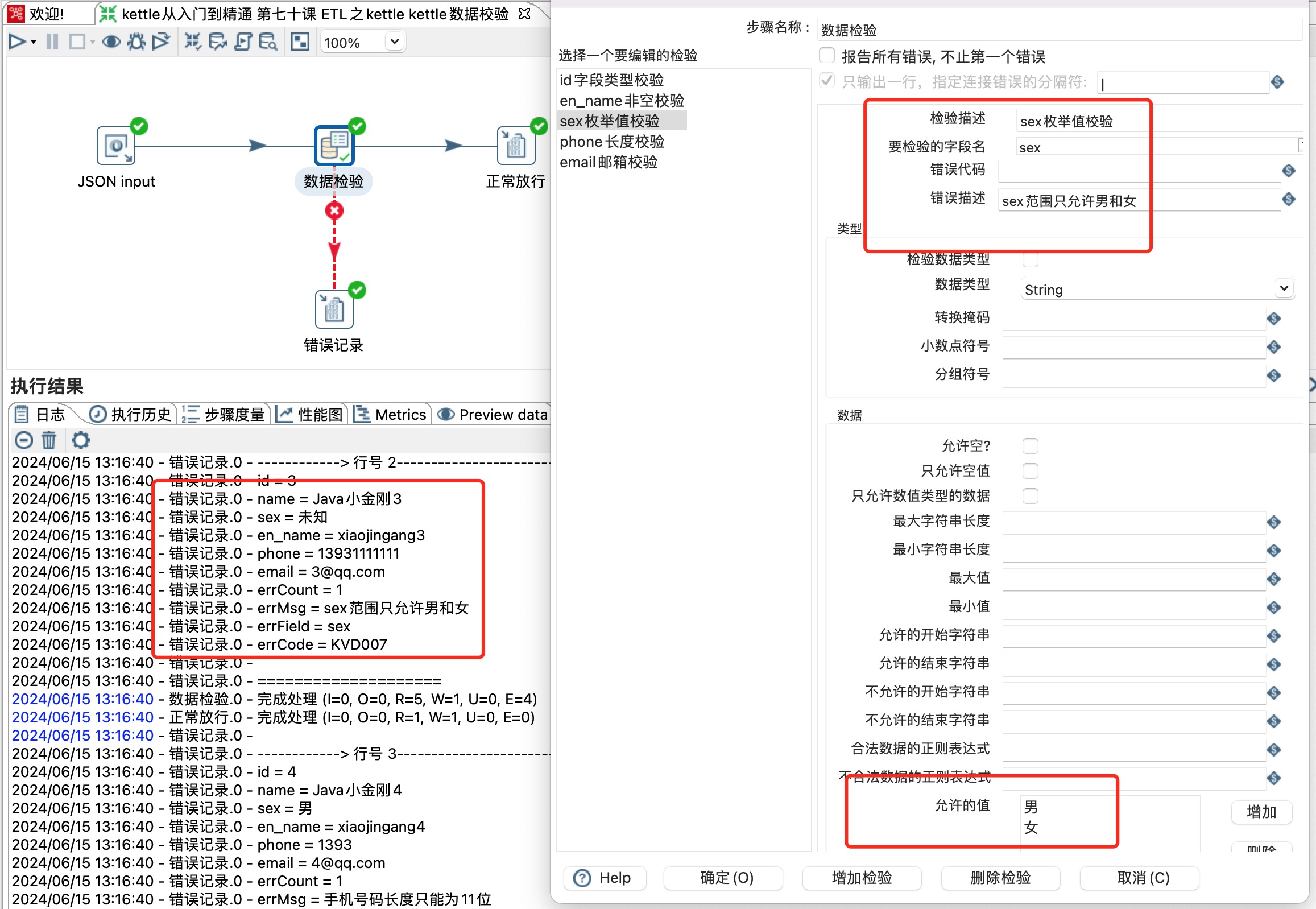Open run options arrow beside play icon
This screenshot has width=1316, height=909.
(x=34, y=42)
